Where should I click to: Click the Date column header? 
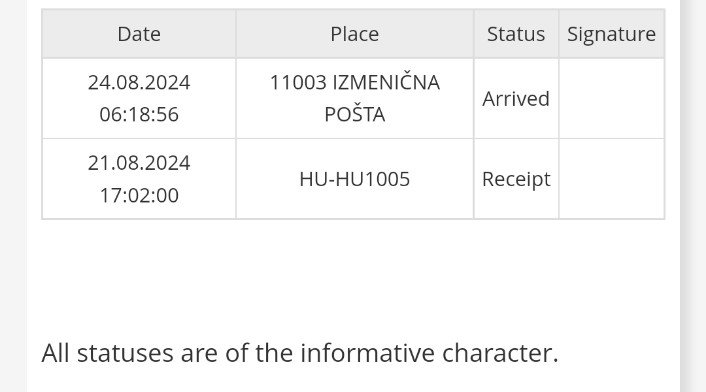(139, 34)
